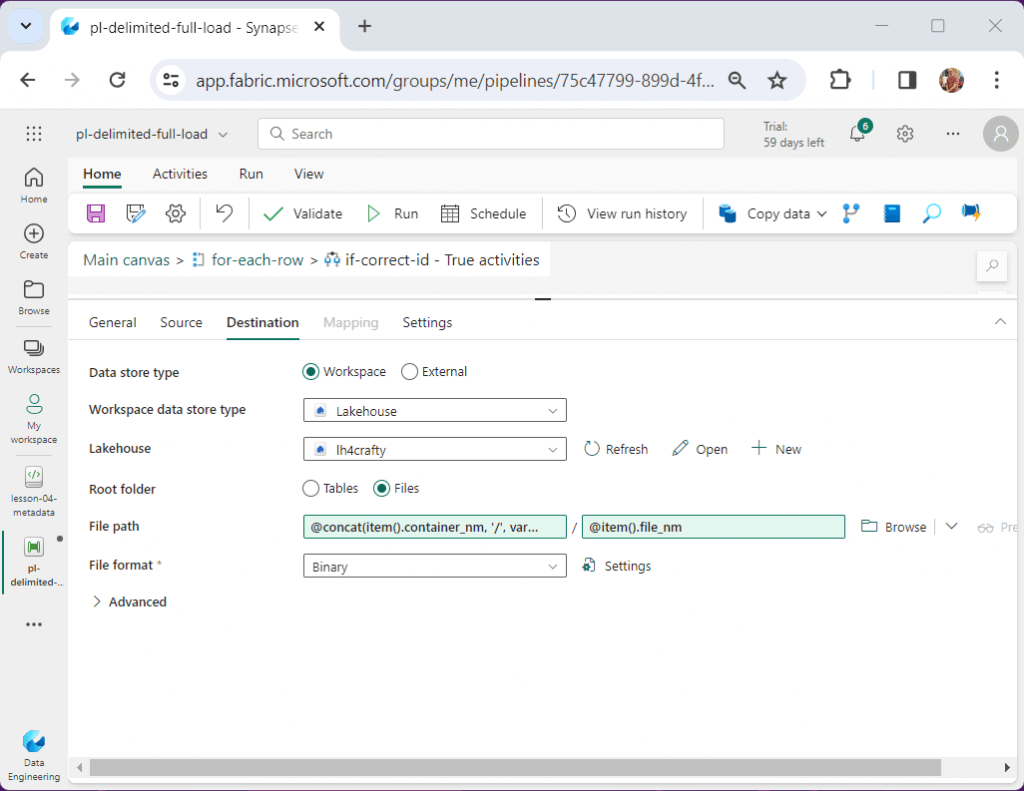Switch data store type to External
Image resolution: width=1024 pixels, height=791 pixels.
coord(409,371)
